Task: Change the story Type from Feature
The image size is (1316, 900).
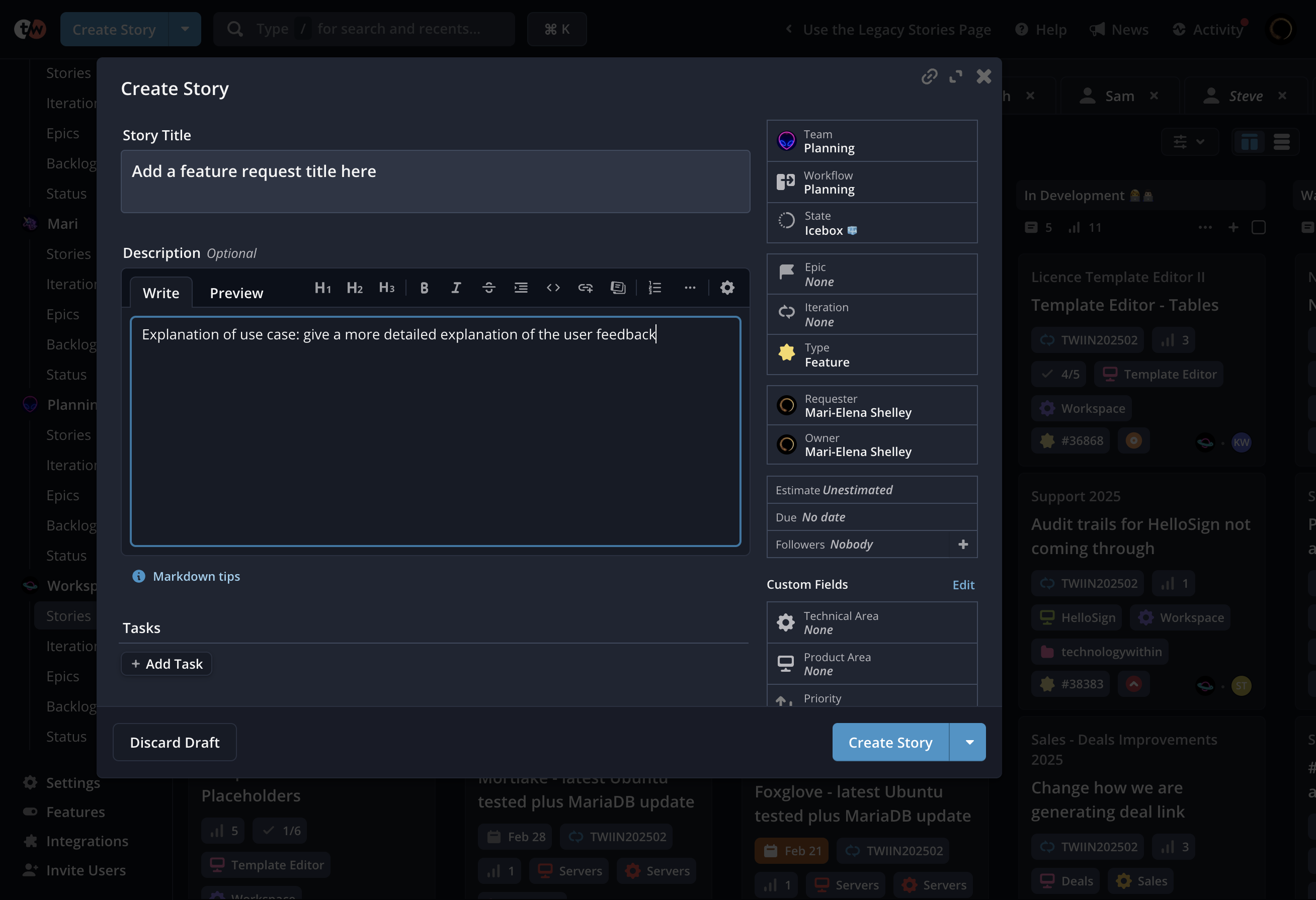Action: point(872,355)
